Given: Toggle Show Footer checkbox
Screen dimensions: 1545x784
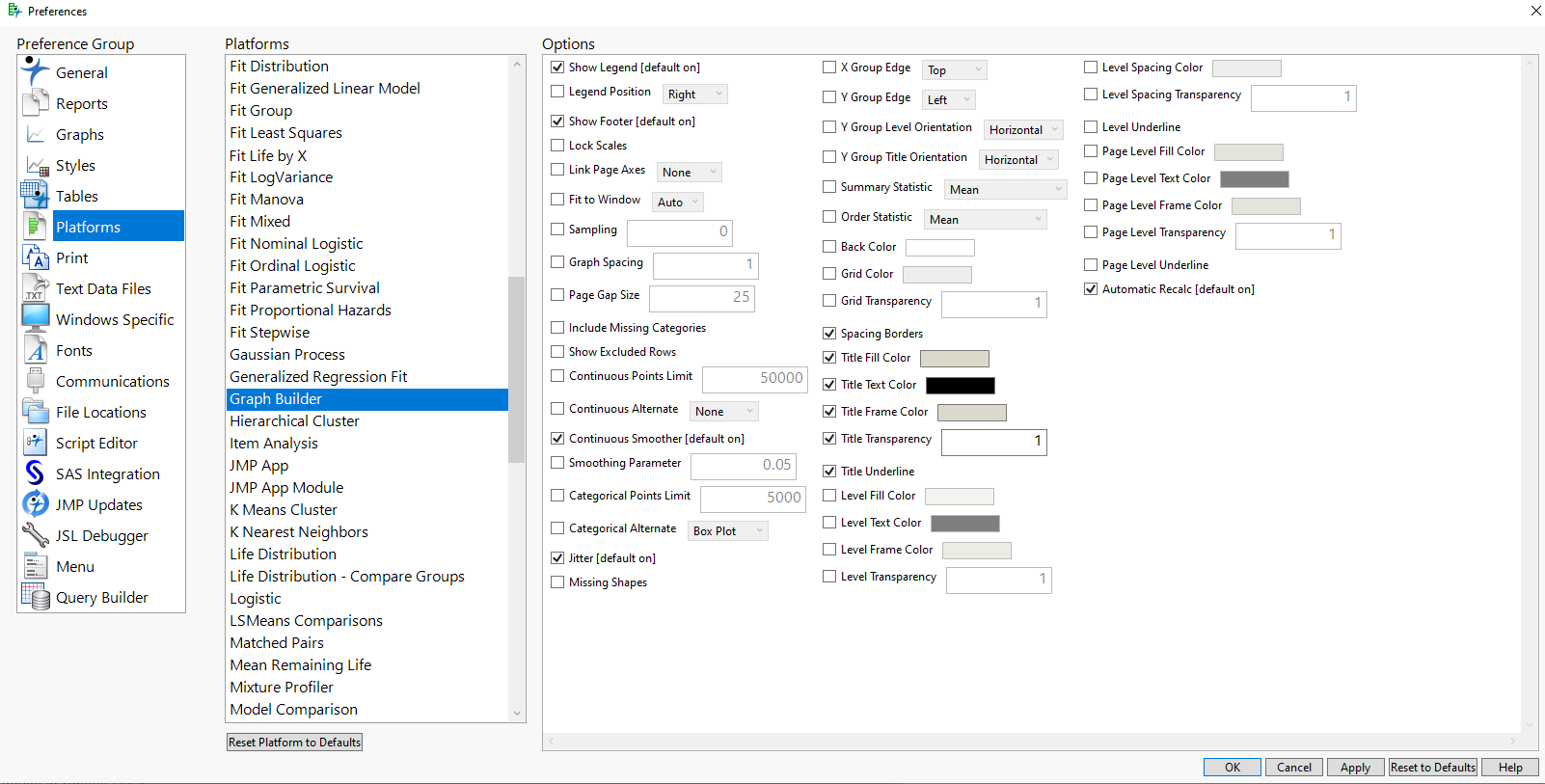Looking at the screenshot, I should coord(557,122).
